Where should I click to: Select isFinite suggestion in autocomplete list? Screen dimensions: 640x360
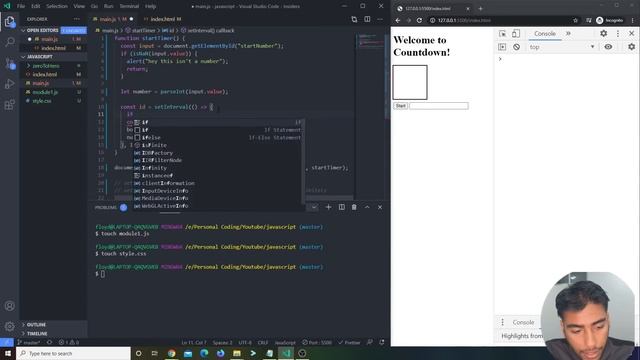(218, 145)
